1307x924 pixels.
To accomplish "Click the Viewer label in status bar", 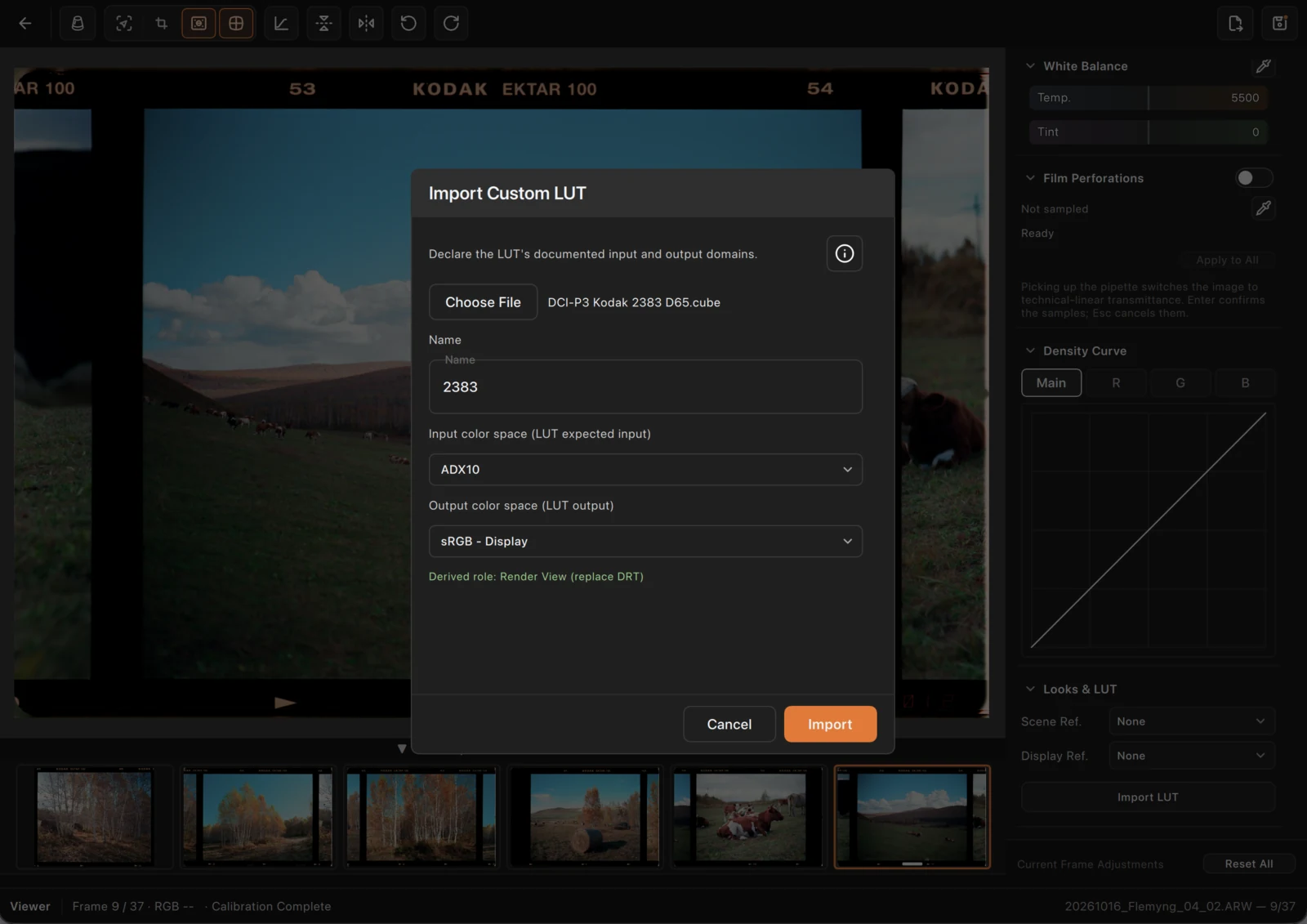I will 30,906.
